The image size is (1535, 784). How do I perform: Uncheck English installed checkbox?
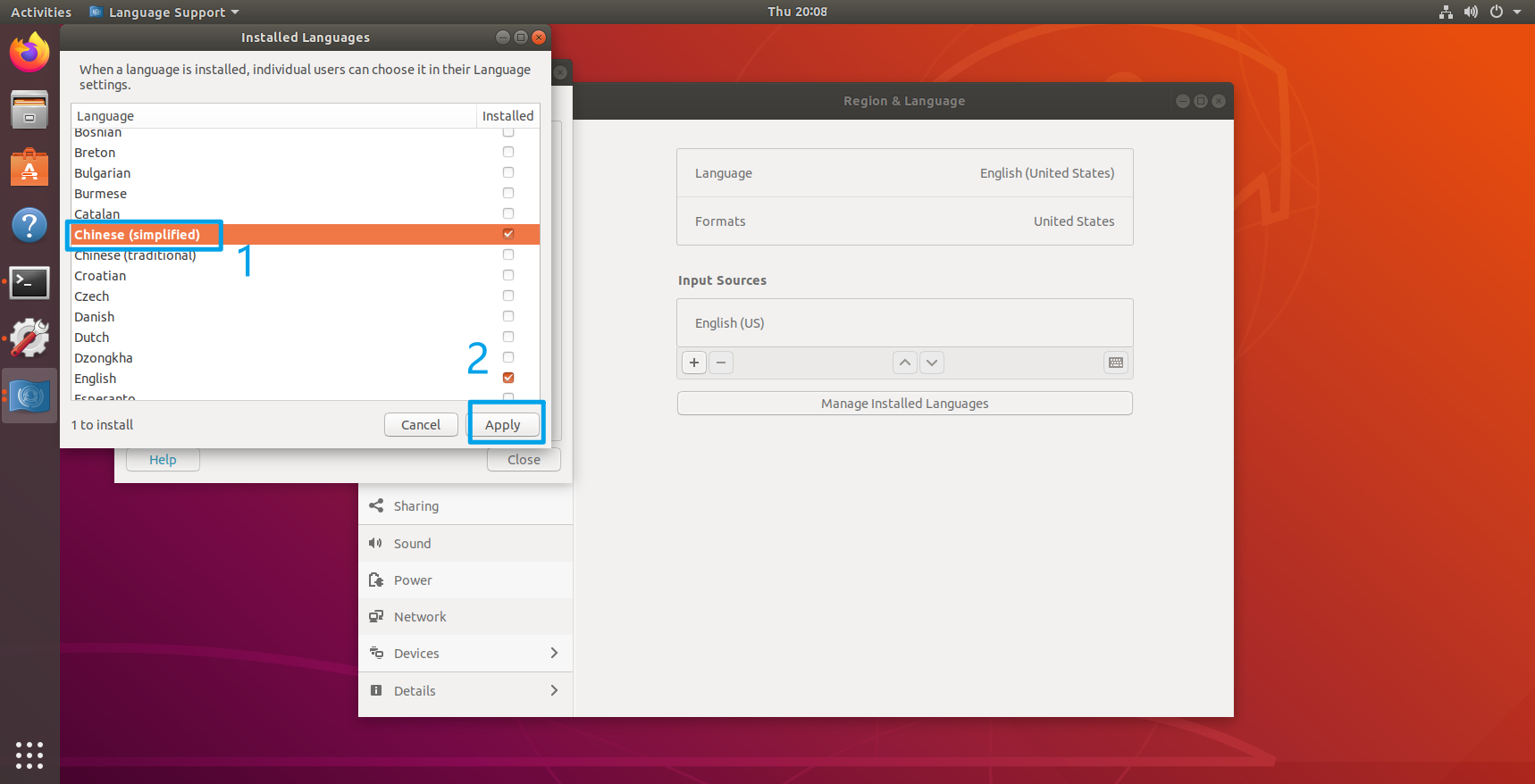point(508,378)
